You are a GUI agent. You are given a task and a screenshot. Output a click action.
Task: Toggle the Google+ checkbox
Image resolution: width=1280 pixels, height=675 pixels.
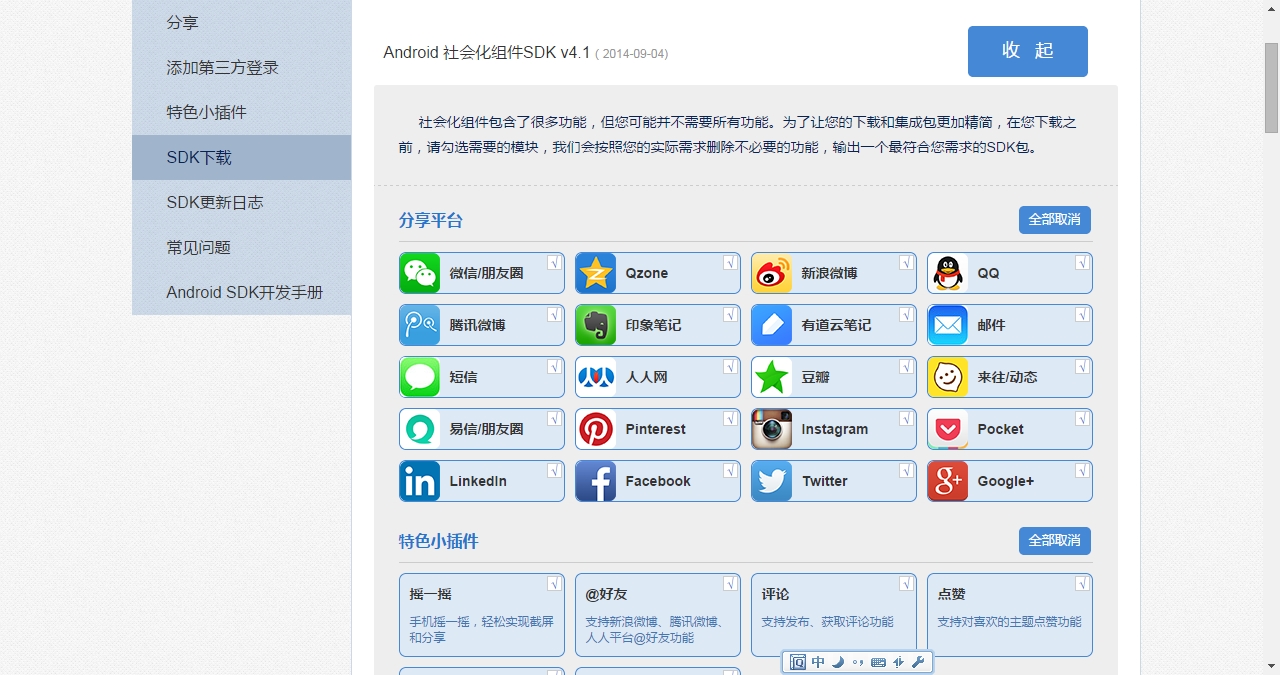(1082, 470)
